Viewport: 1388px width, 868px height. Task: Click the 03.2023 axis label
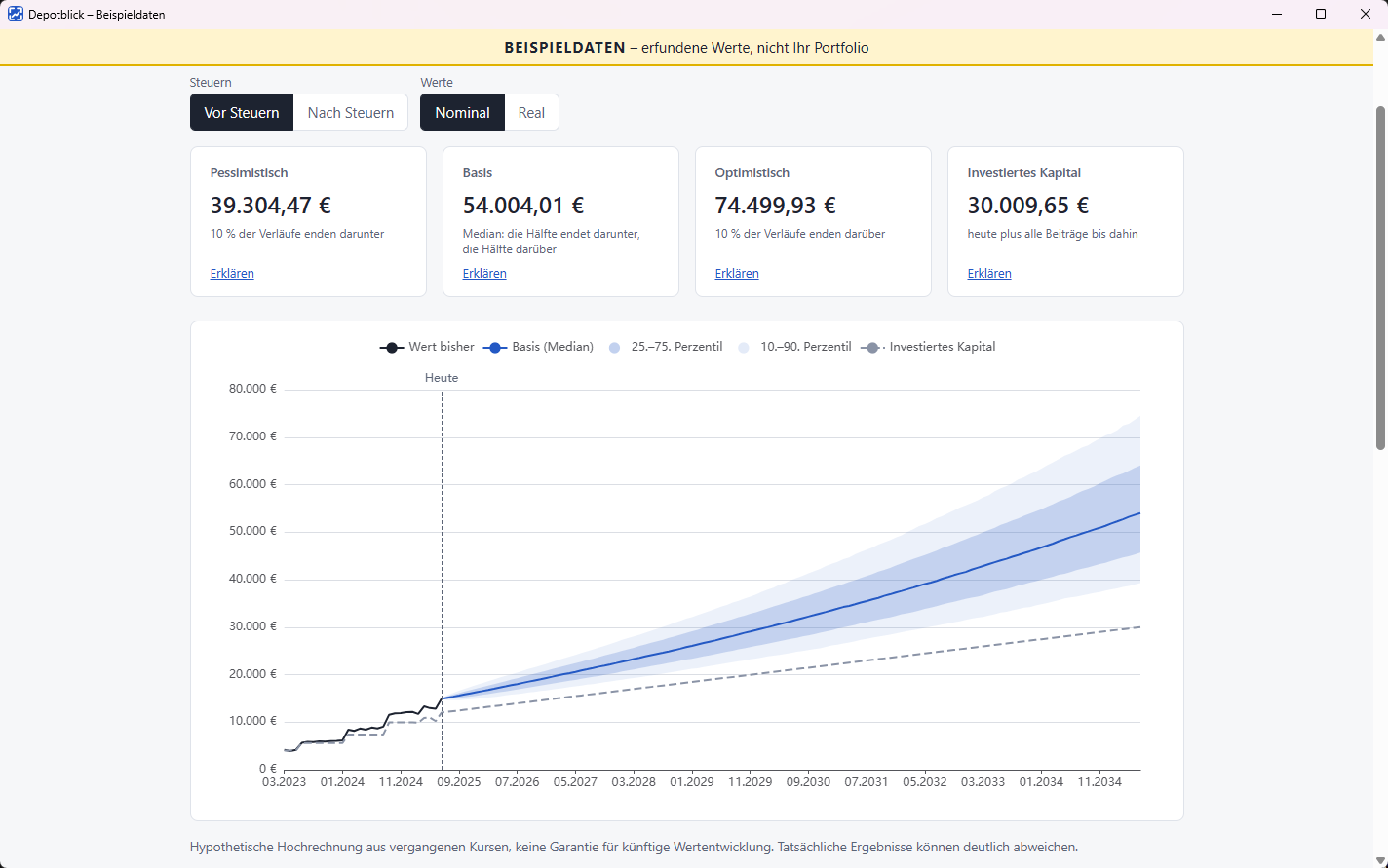pos(284,782)
